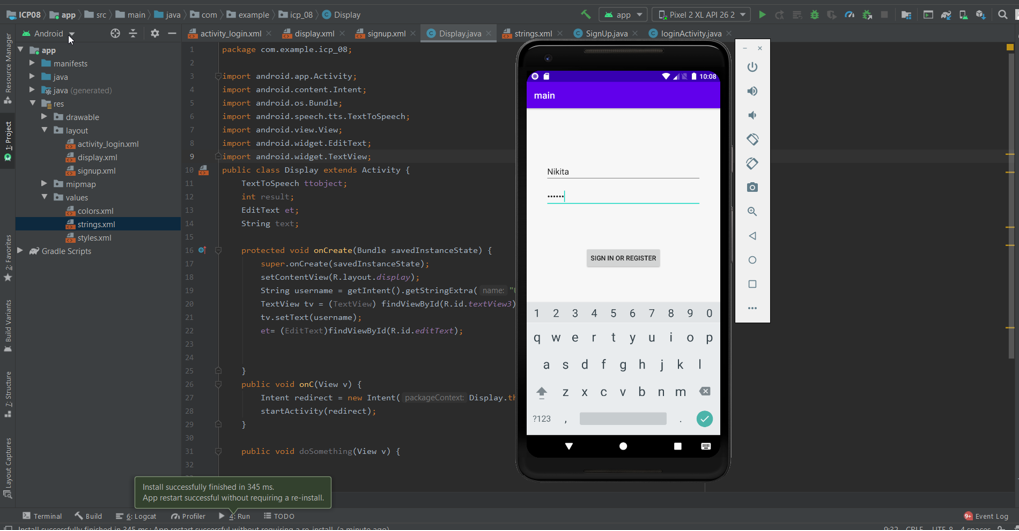Click the Select Opened File target icon

coord(115,33)
